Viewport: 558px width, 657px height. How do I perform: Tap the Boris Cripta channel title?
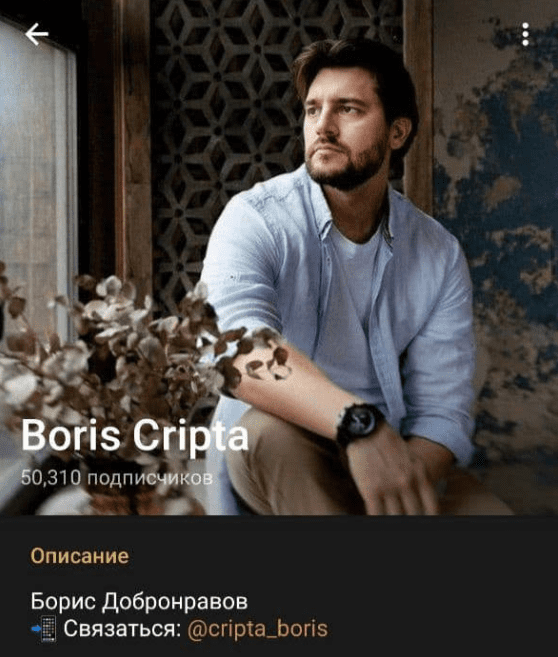coord(134,436)
